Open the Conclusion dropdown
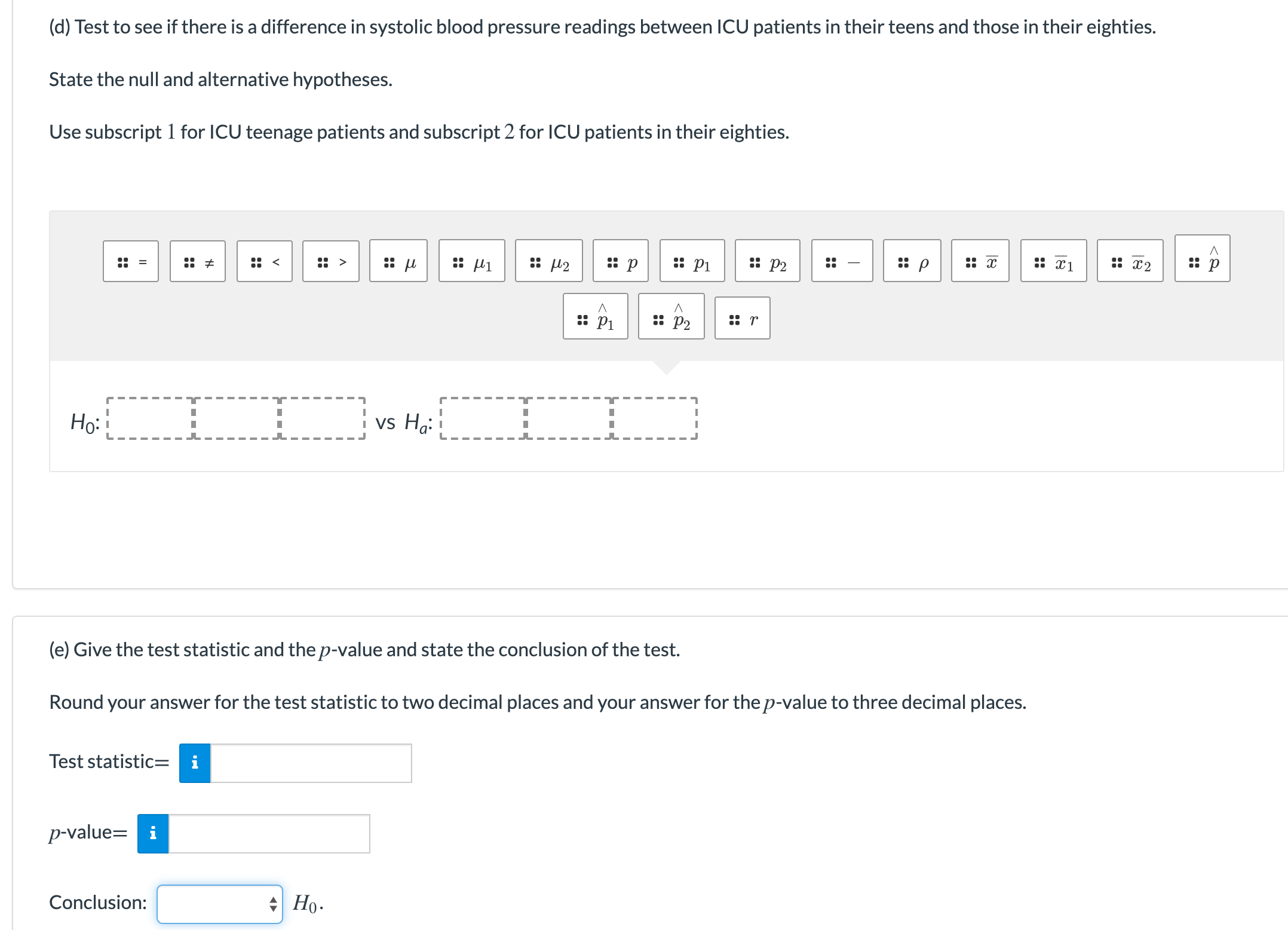 [220, 904]
